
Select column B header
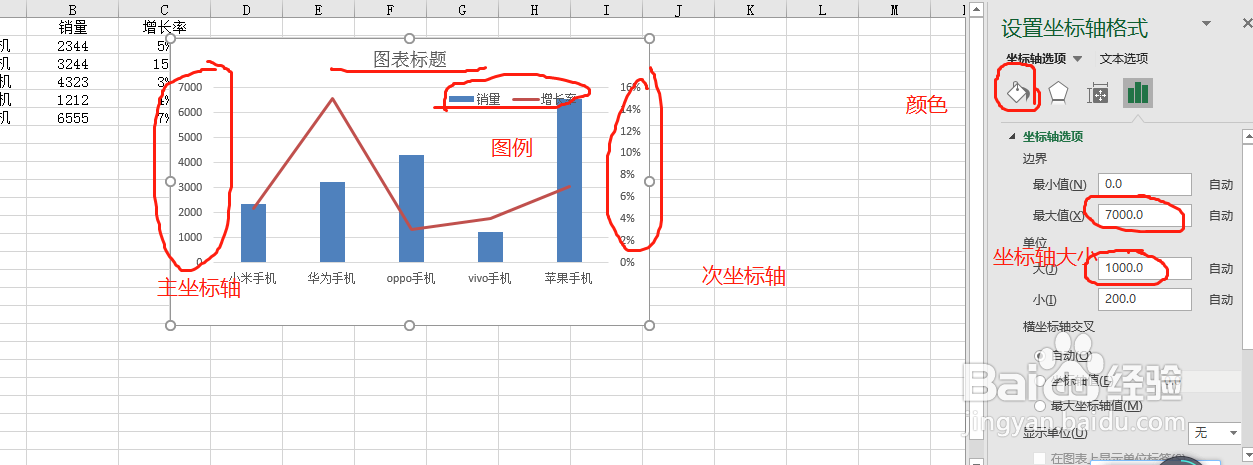73,9
